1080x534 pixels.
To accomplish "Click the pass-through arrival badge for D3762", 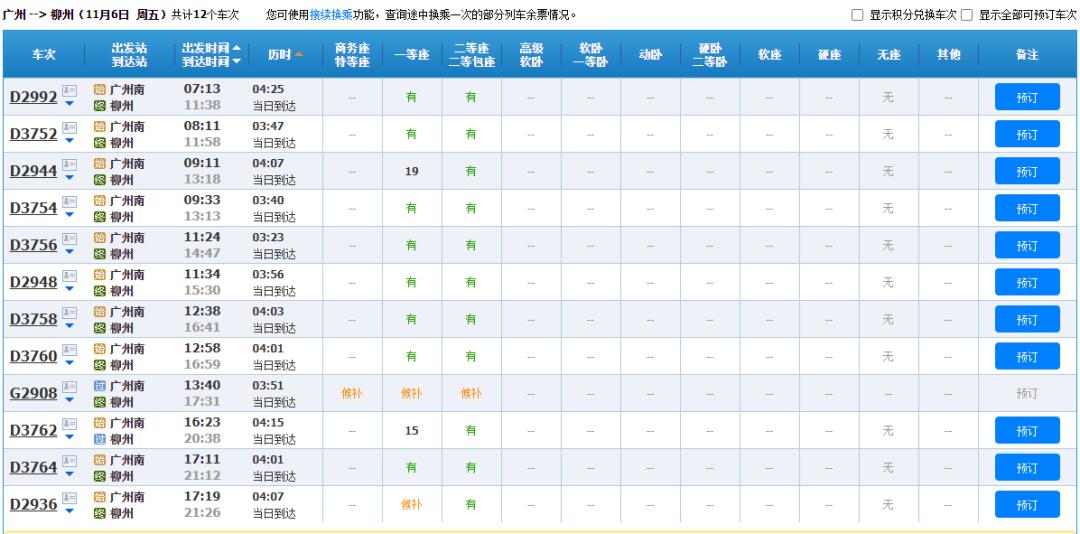I will coord(100,439).
